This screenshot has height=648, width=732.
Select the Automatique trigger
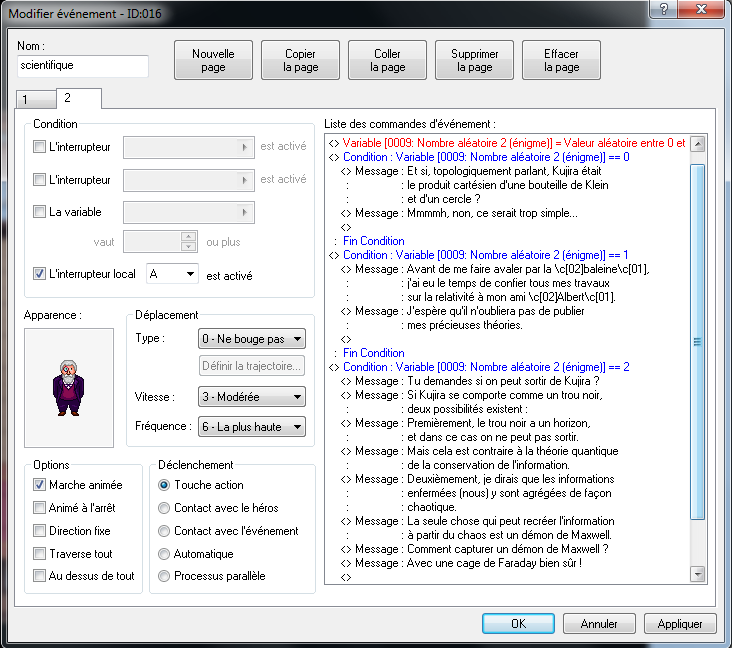point(164,554)
